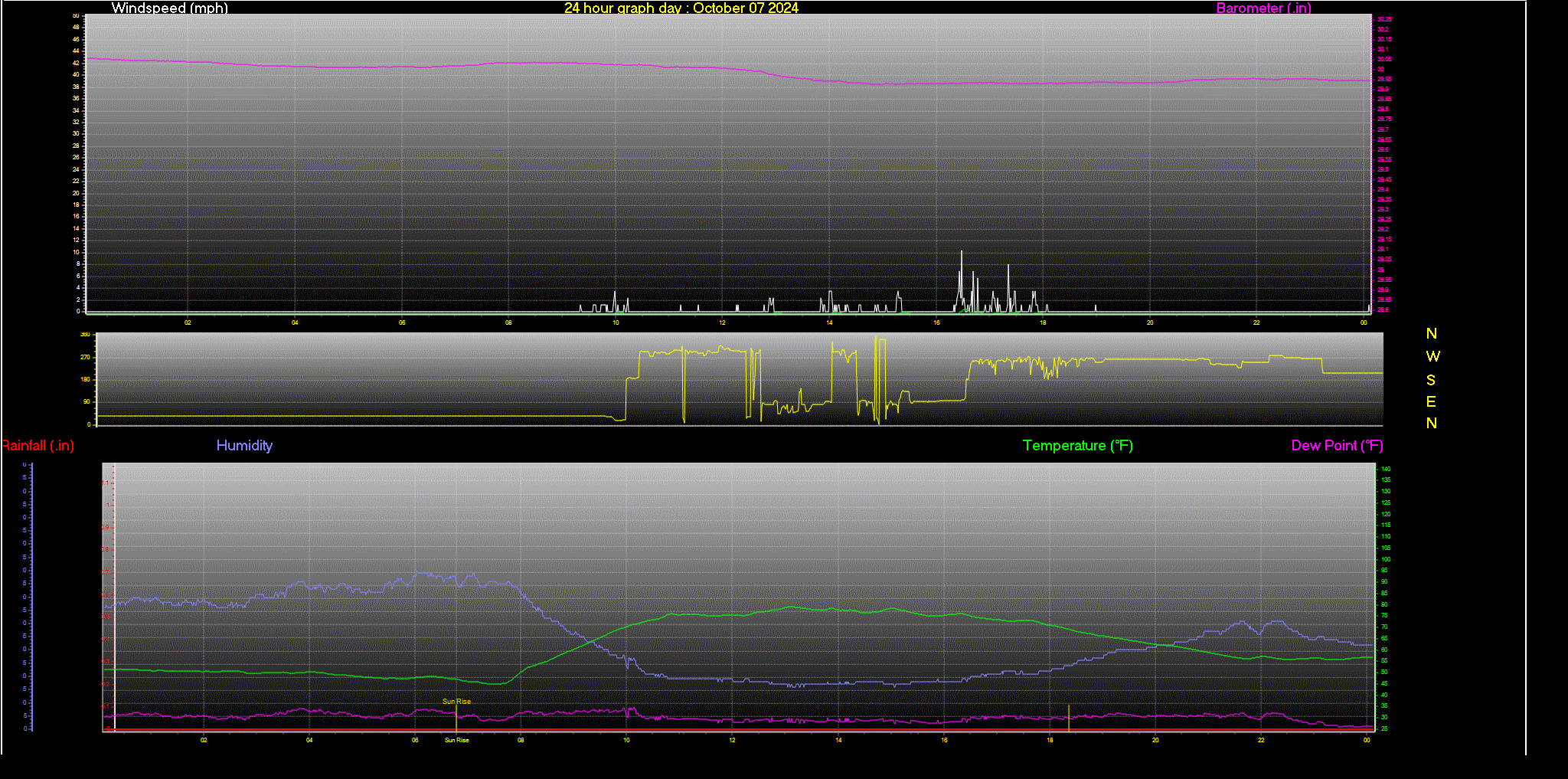Click '29.95' on the barometer scale
The image size is (1568, 779).
pos(1384,79)
